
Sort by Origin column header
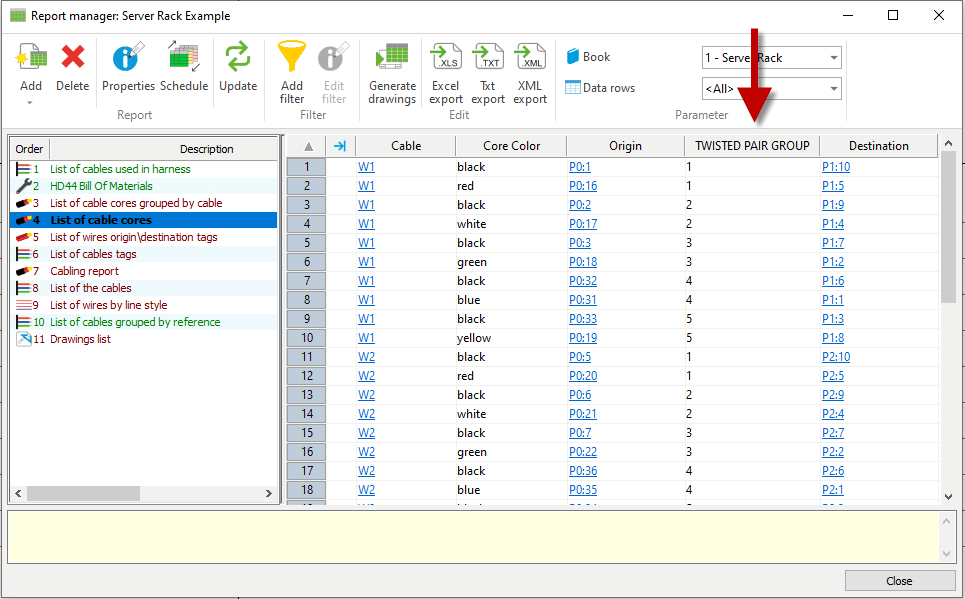click(625, 146)
